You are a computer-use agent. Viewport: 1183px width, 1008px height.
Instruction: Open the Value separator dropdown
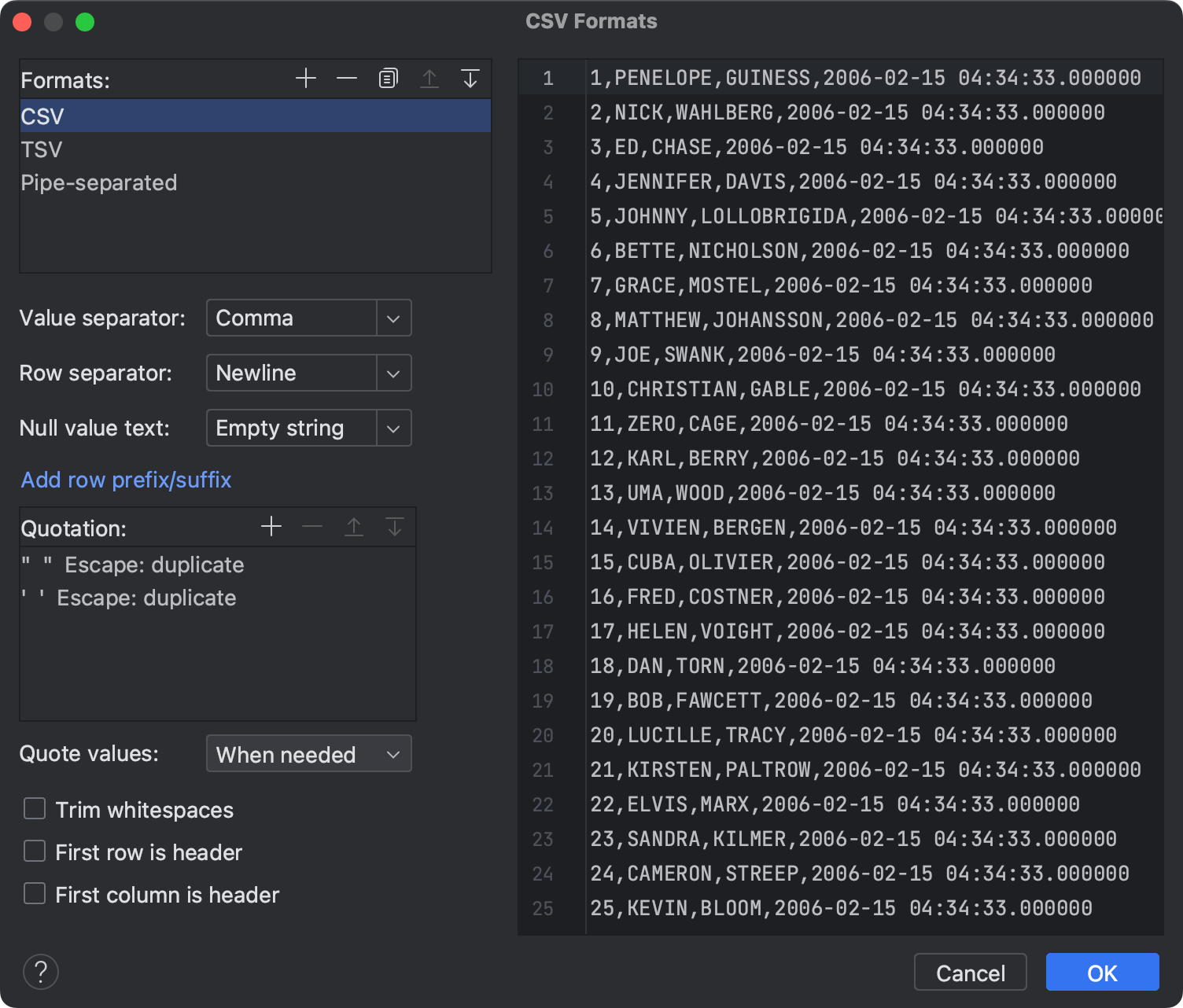(x=392, y=318)
